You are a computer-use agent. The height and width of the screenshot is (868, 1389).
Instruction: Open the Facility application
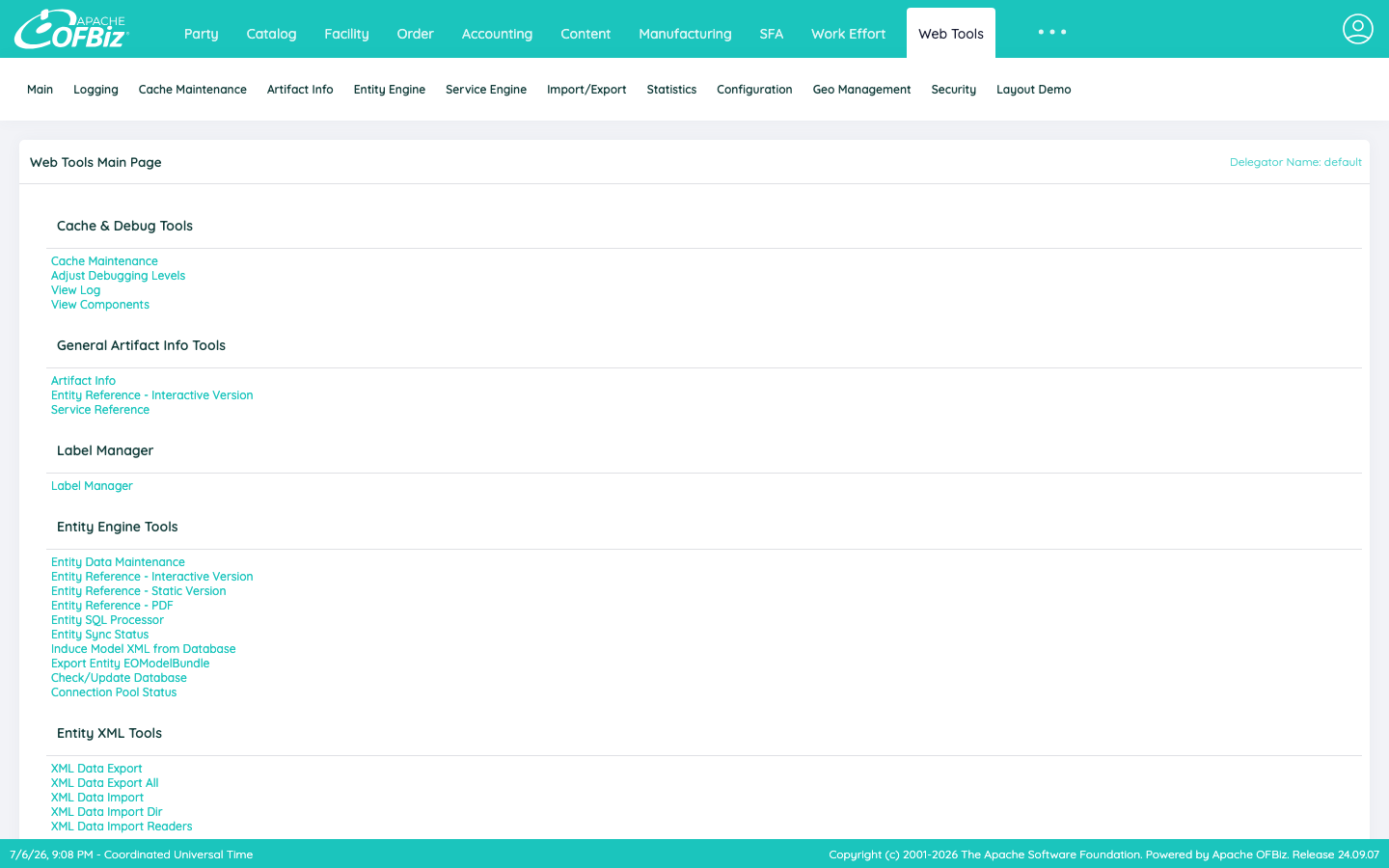coord(346,34)
